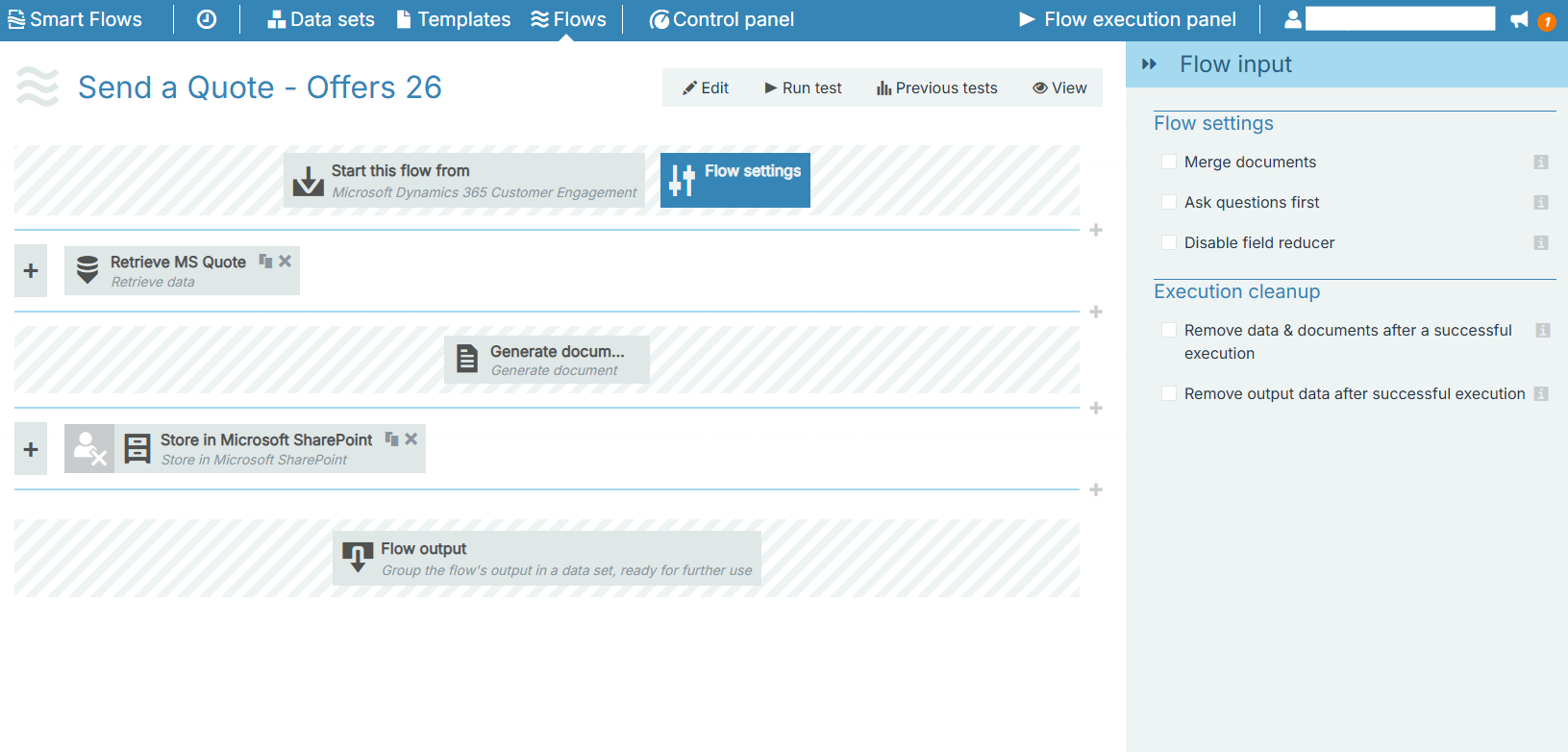Insert a step below Retrieve MS Quote row
The width and height of the screenshot is (1568, 752).
1096,312
